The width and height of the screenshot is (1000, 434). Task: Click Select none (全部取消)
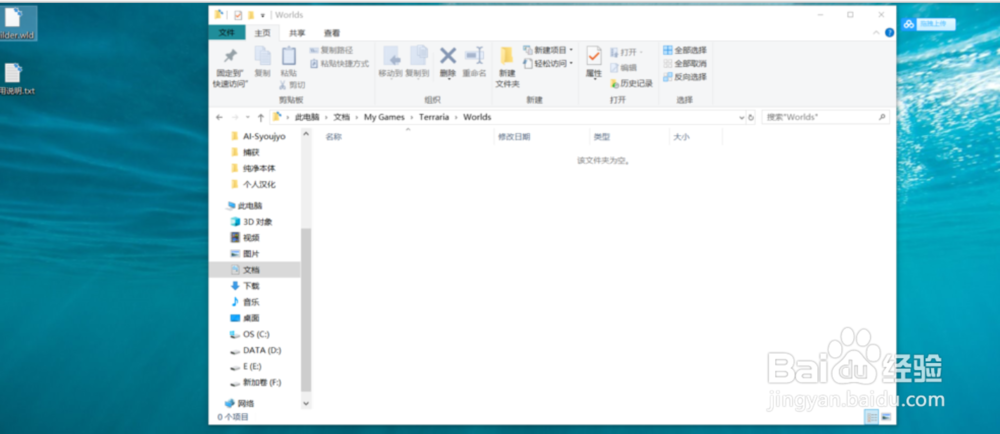684,63
